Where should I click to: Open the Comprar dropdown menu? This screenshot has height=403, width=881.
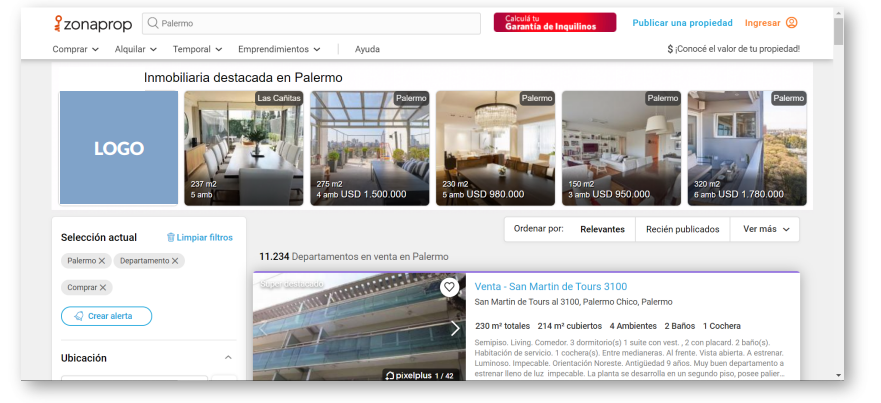tap(75, 49)
